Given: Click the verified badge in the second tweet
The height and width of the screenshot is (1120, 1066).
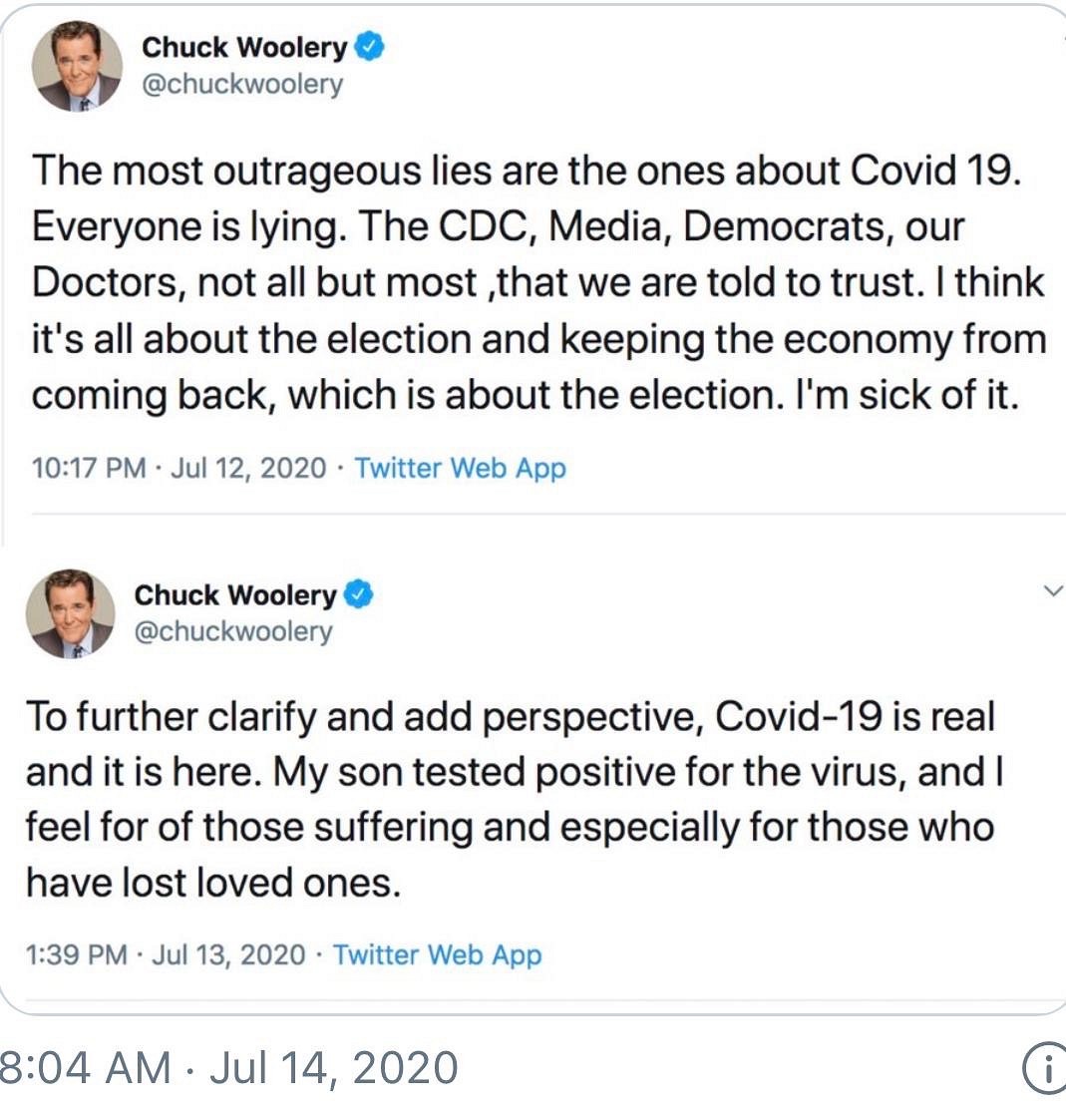Looking at the screenshot, I should (x=359, y=595).
